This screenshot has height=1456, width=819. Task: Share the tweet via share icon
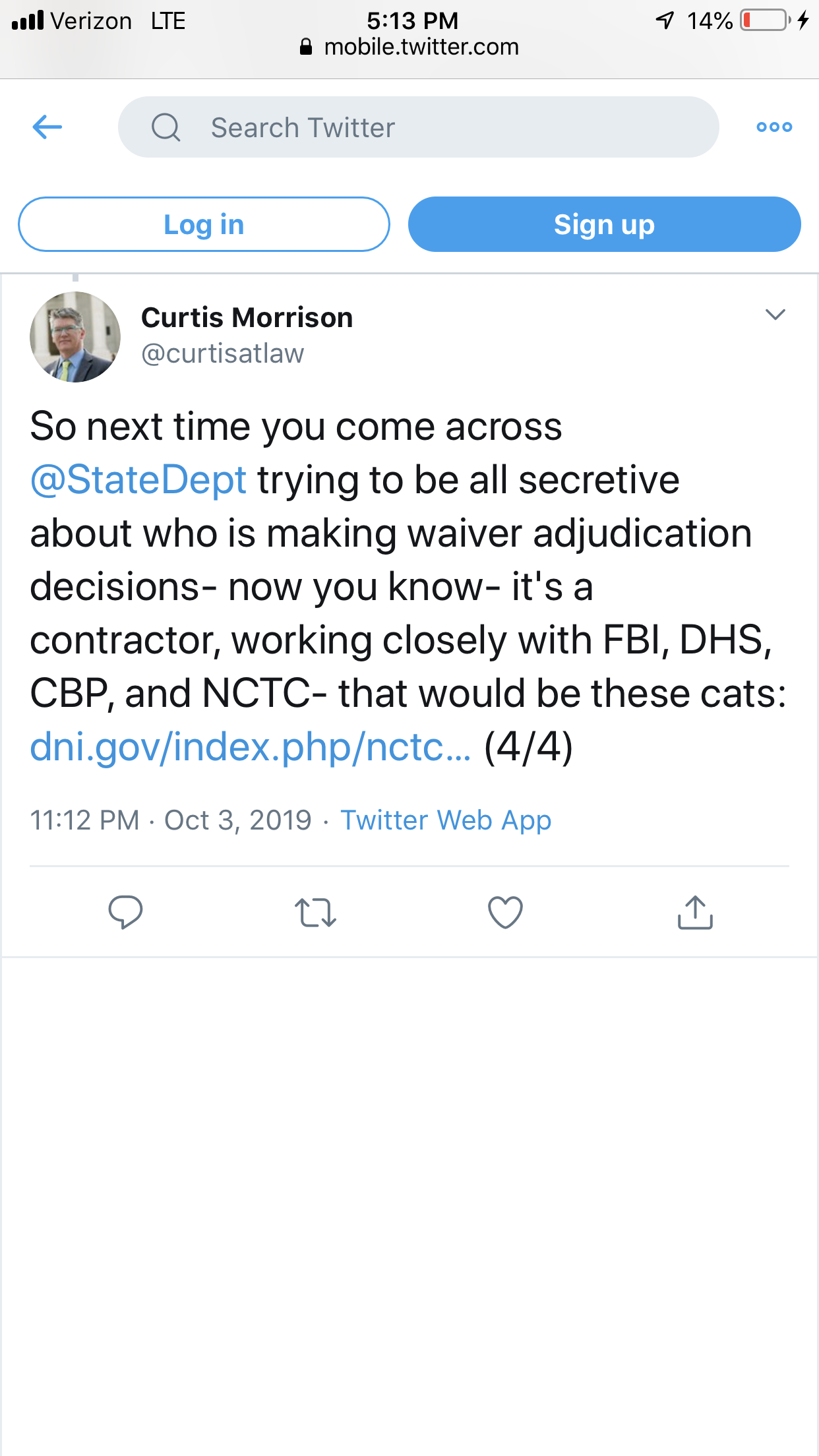(x=695, y=913)
